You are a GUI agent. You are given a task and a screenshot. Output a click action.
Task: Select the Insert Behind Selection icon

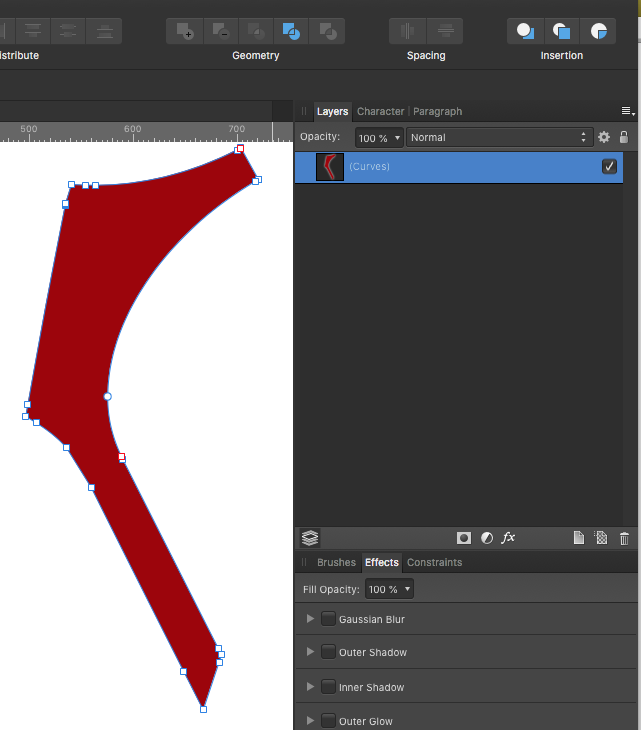coord(525,31)
